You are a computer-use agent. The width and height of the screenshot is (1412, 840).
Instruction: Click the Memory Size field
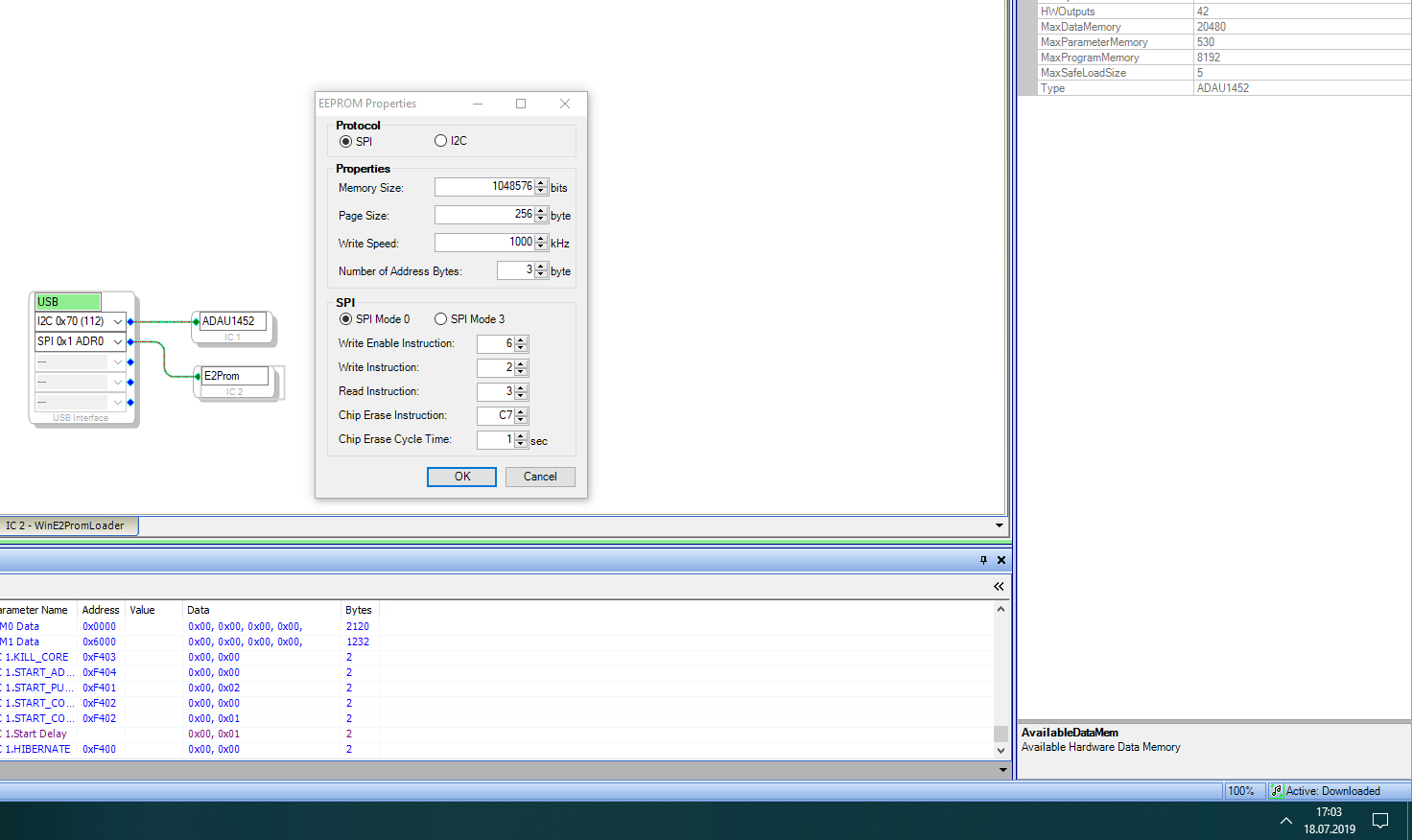coord(484,187)
